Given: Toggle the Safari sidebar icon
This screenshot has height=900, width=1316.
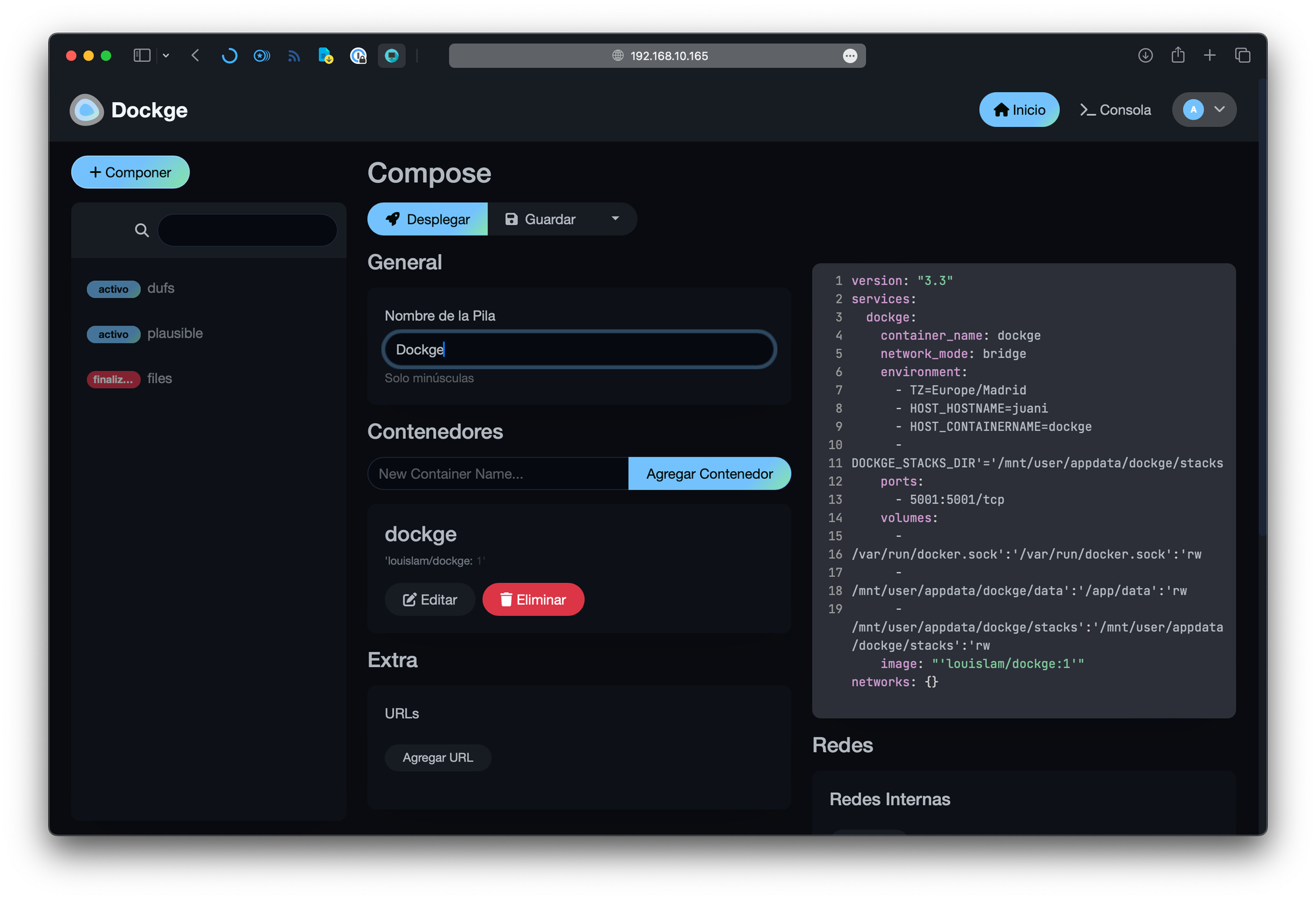Looking at the screenshot, I should 141,56.
